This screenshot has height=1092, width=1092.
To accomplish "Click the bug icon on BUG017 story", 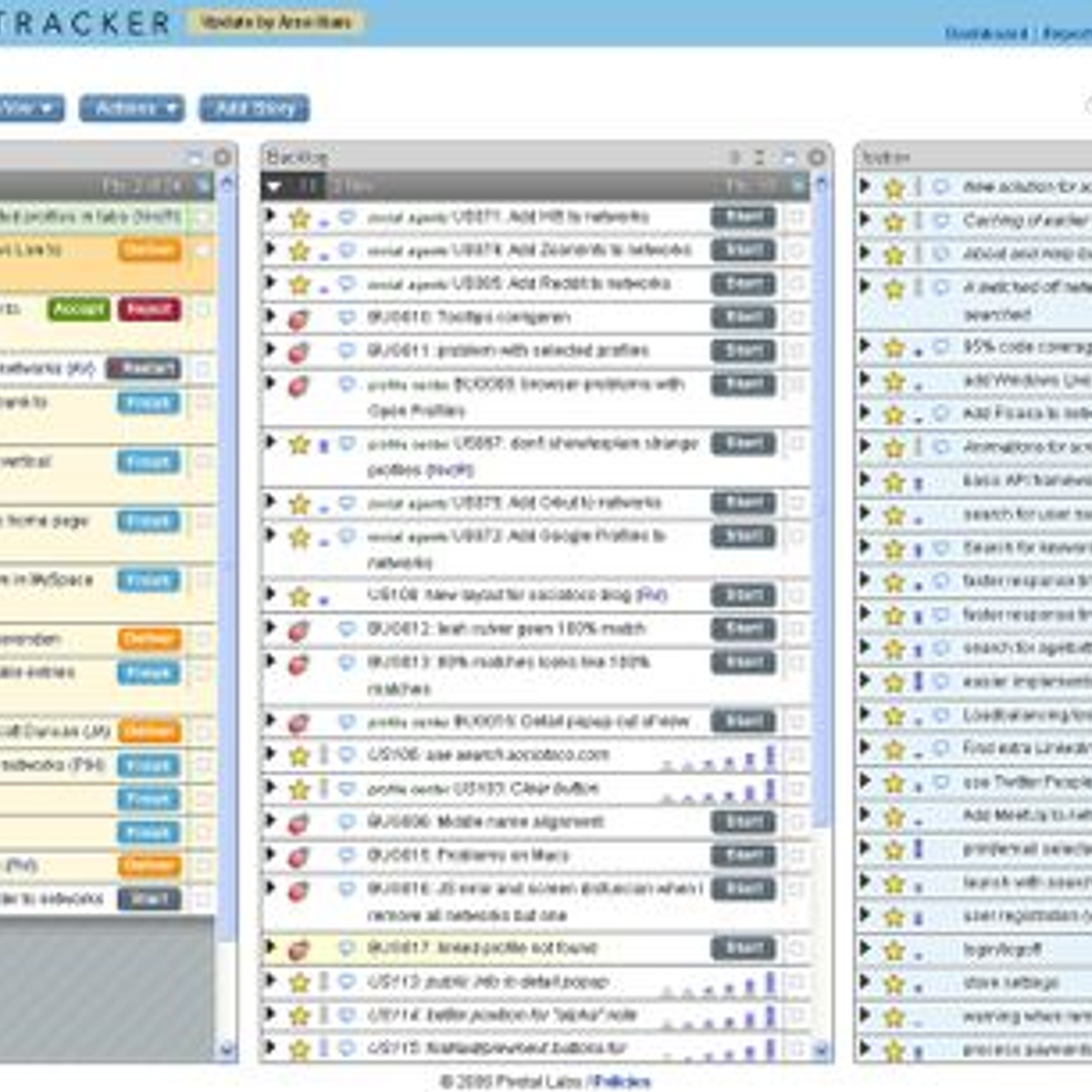I will 298,950.
